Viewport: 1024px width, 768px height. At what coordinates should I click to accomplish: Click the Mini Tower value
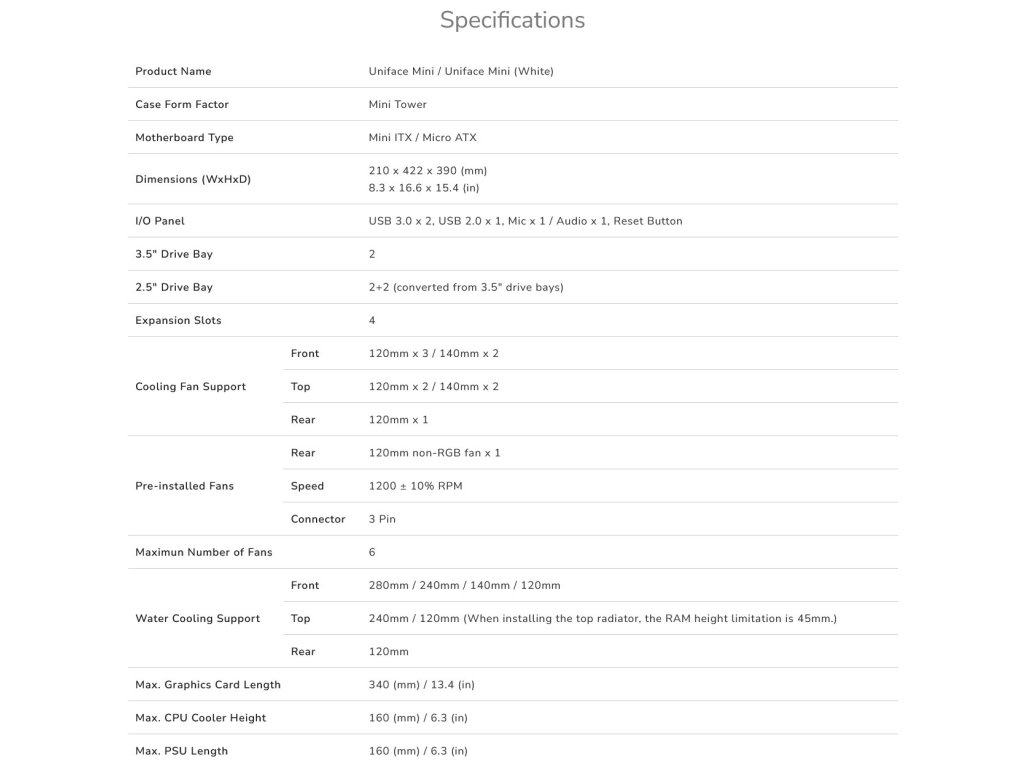click(x=397, y=104)
